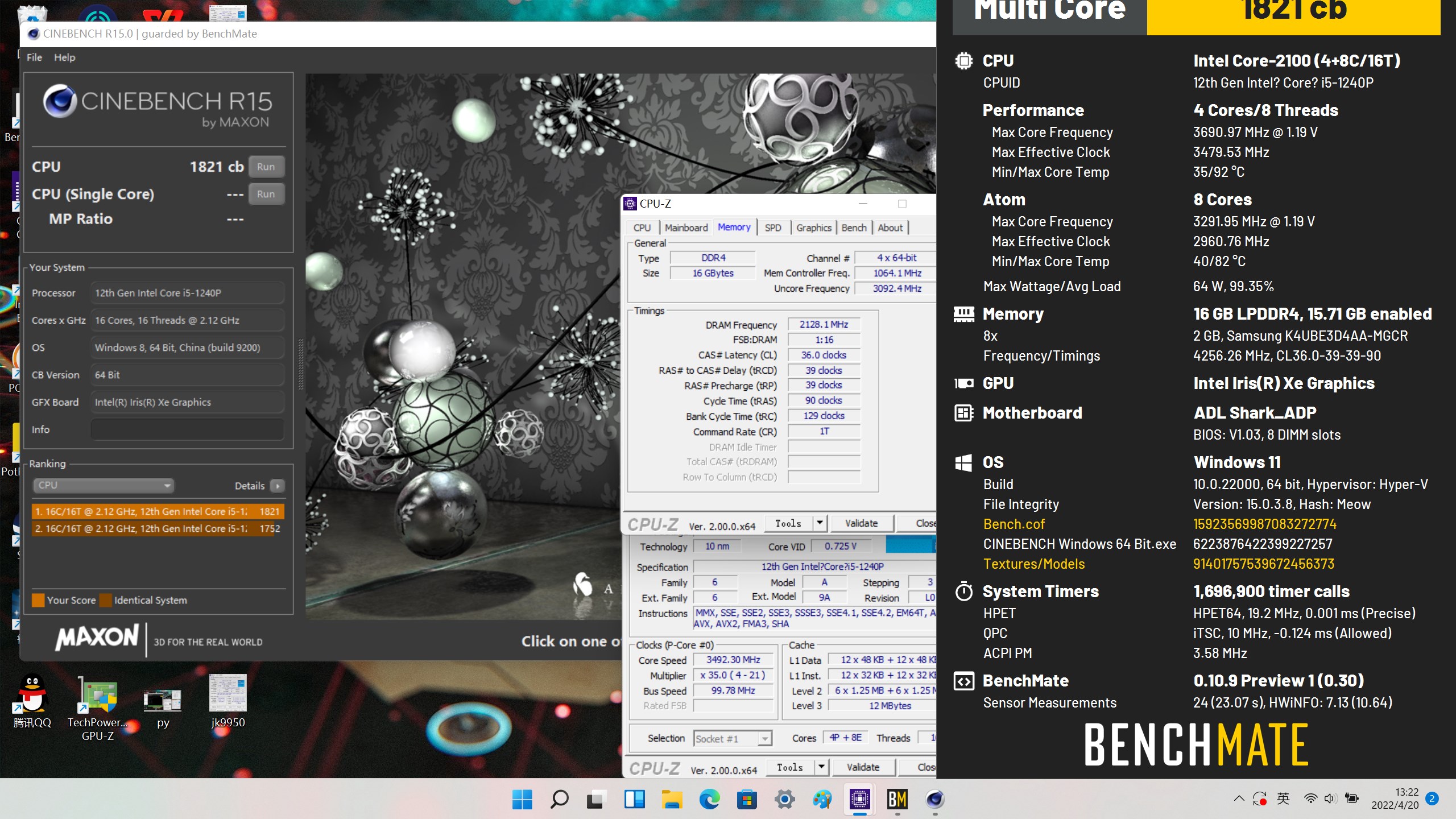Click the Your Score orange swatch

click(38, 600)
